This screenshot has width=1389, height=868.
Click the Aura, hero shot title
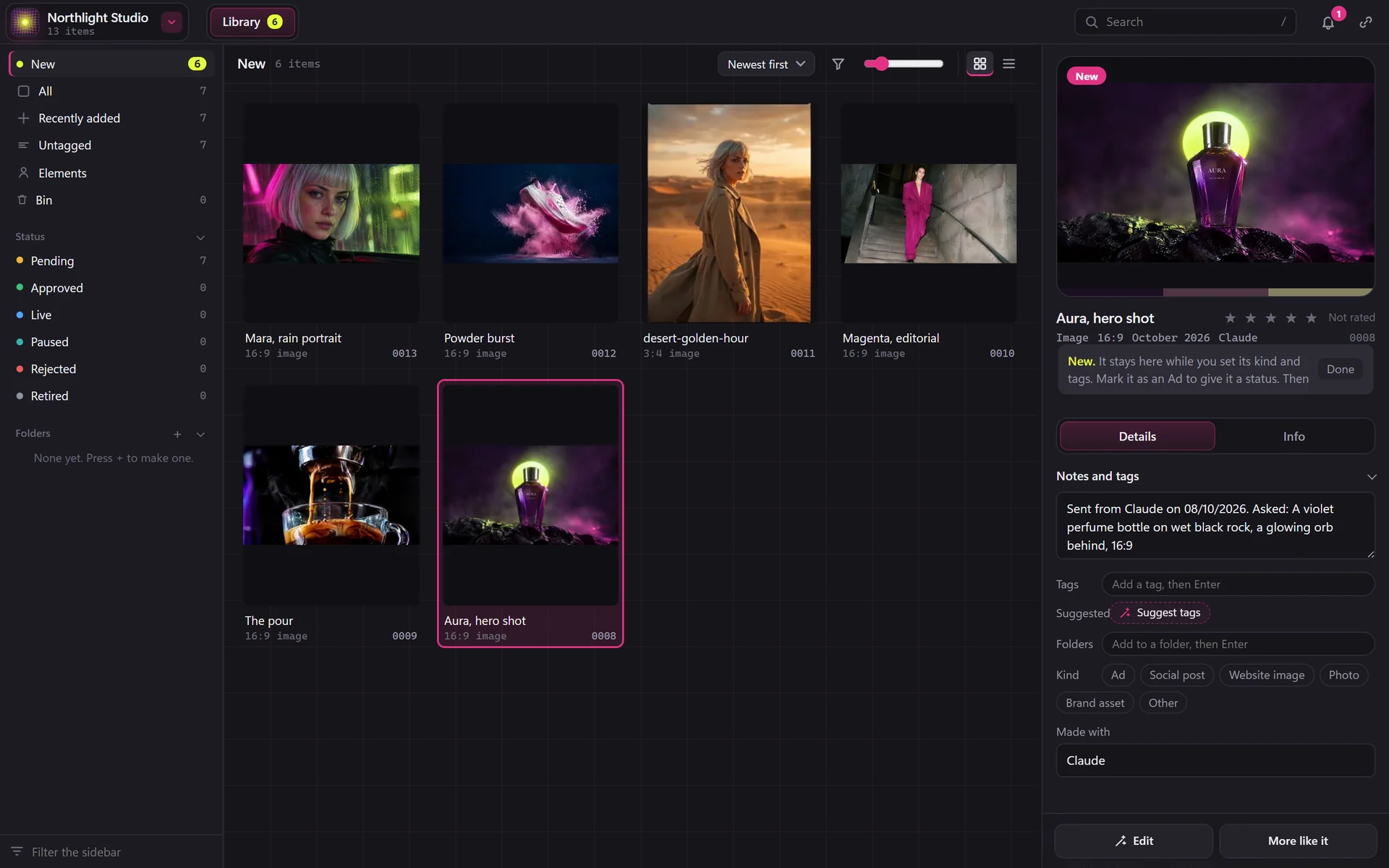(x=1105, y=318)
